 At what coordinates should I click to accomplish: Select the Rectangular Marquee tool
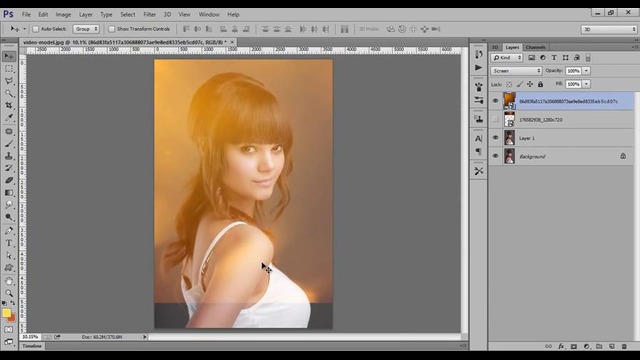coord(9,69)
